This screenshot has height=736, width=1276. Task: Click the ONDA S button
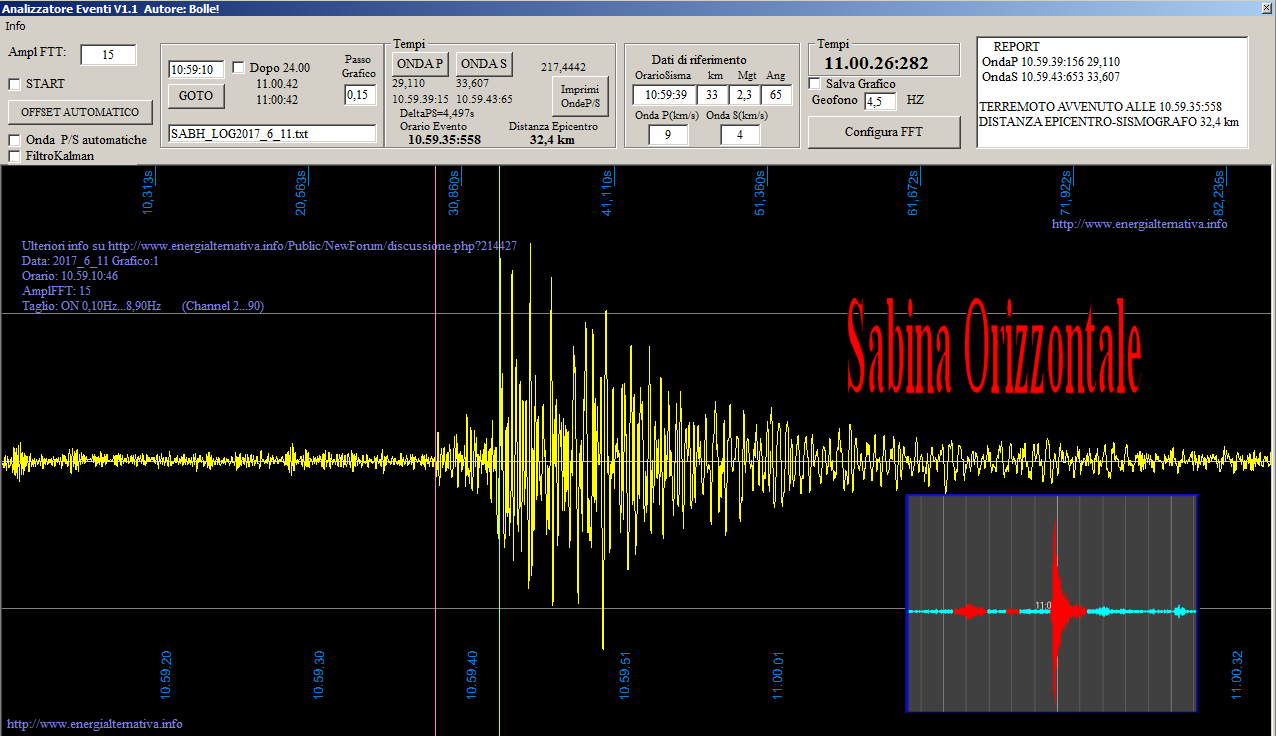(x=484, y=64)
